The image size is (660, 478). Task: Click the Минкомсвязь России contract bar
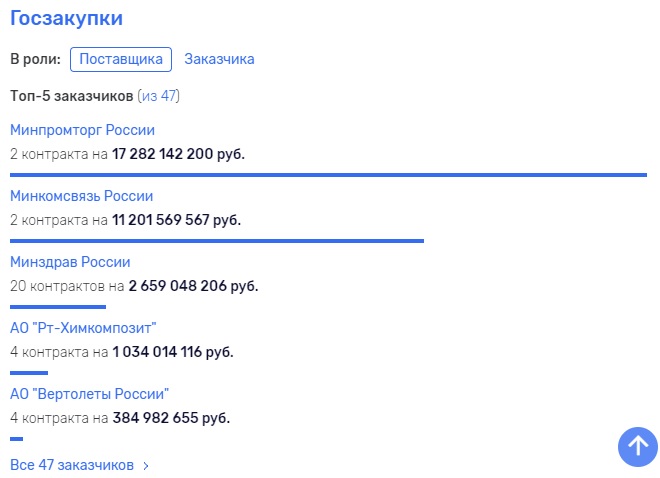click(217, 240)
